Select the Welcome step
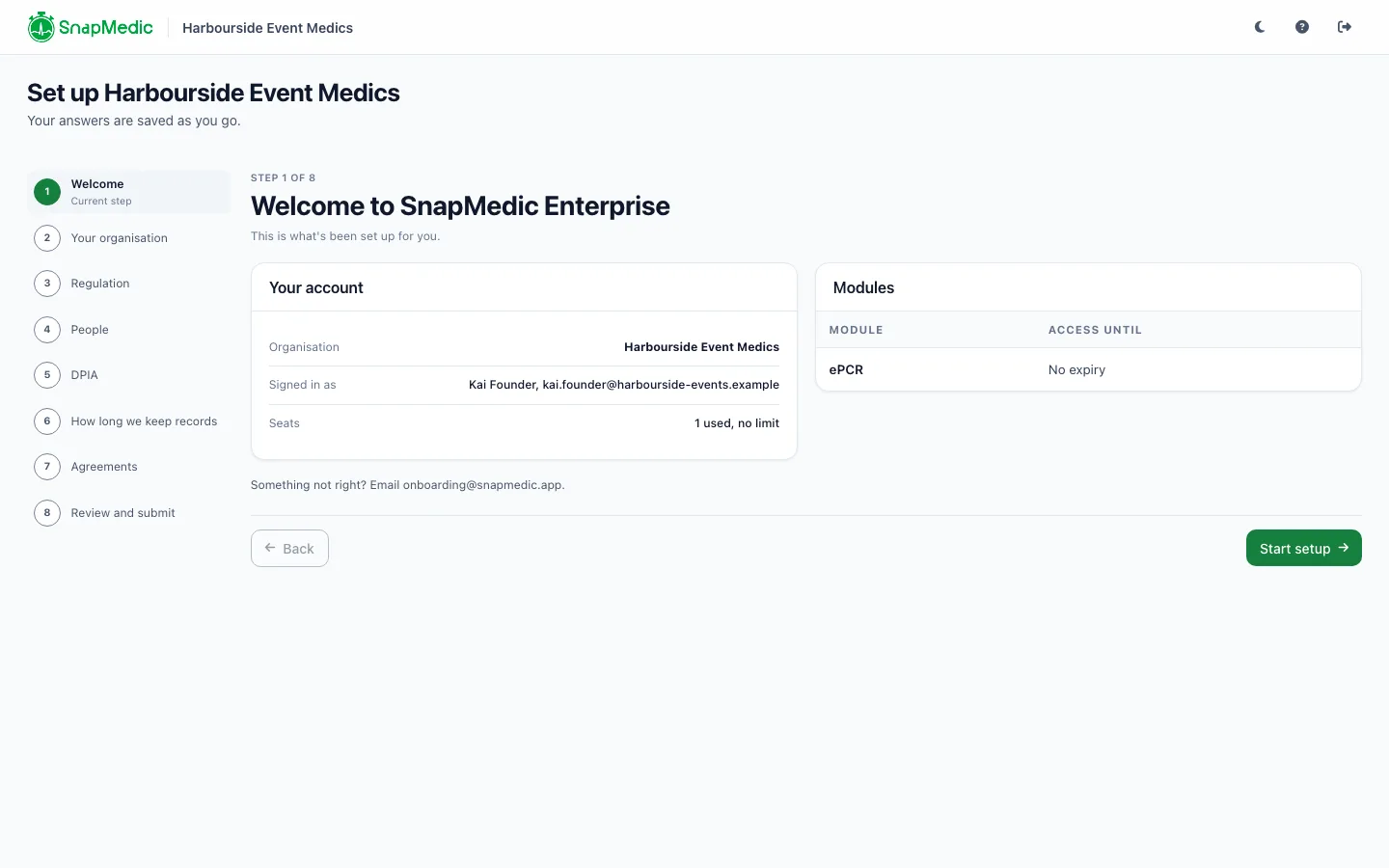Image resolution: width=1389 pixels, height=868 pixels. coord(129,192)
